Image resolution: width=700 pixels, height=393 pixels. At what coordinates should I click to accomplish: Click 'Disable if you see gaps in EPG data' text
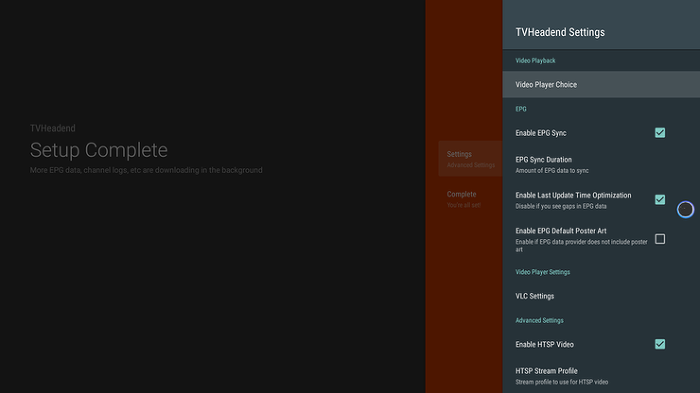tap(561, 206)
